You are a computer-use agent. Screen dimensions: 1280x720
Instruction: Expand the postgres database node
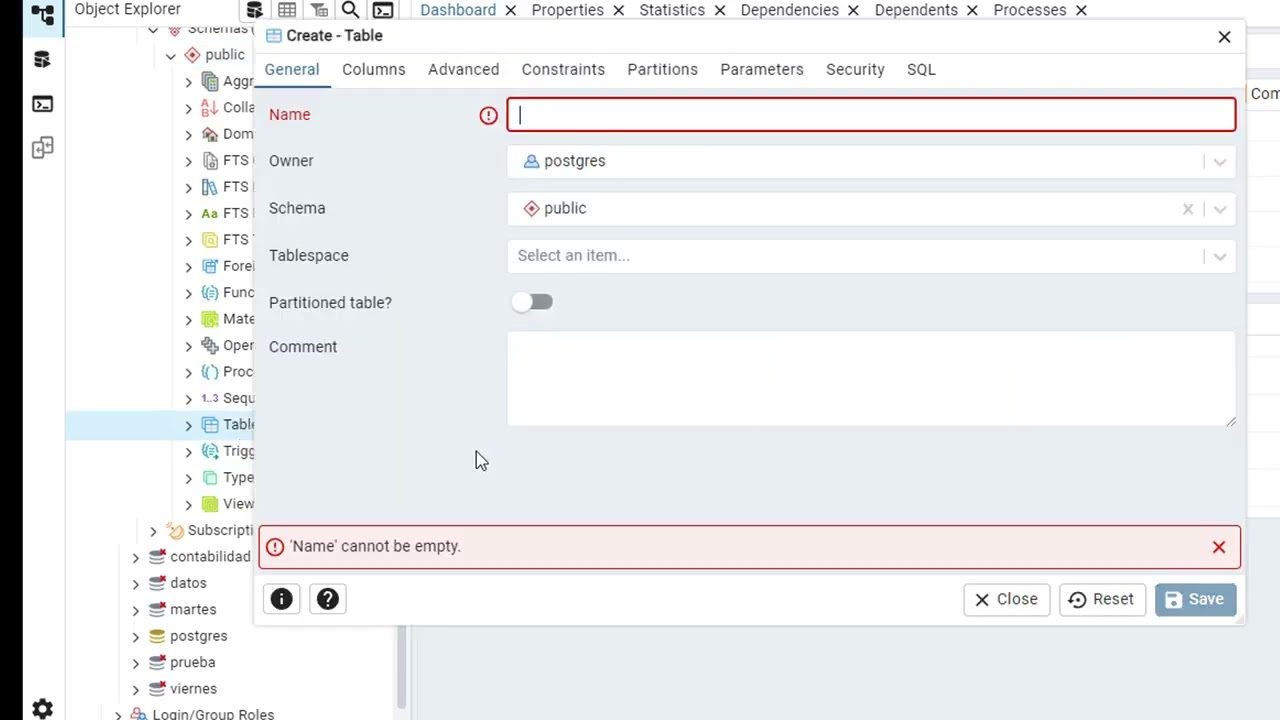tap(136, 636)
